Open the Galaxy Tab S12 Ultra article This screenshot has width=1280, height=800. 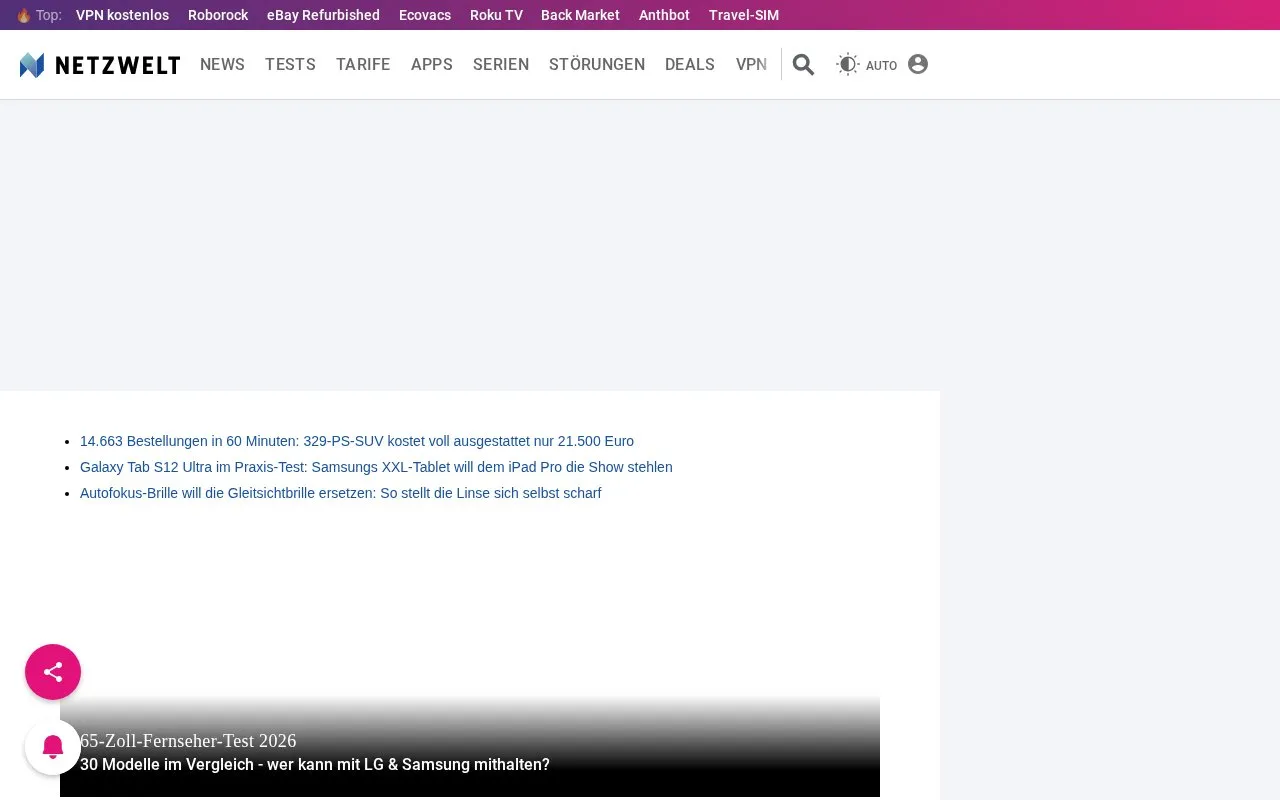click(x=376, y=467)
